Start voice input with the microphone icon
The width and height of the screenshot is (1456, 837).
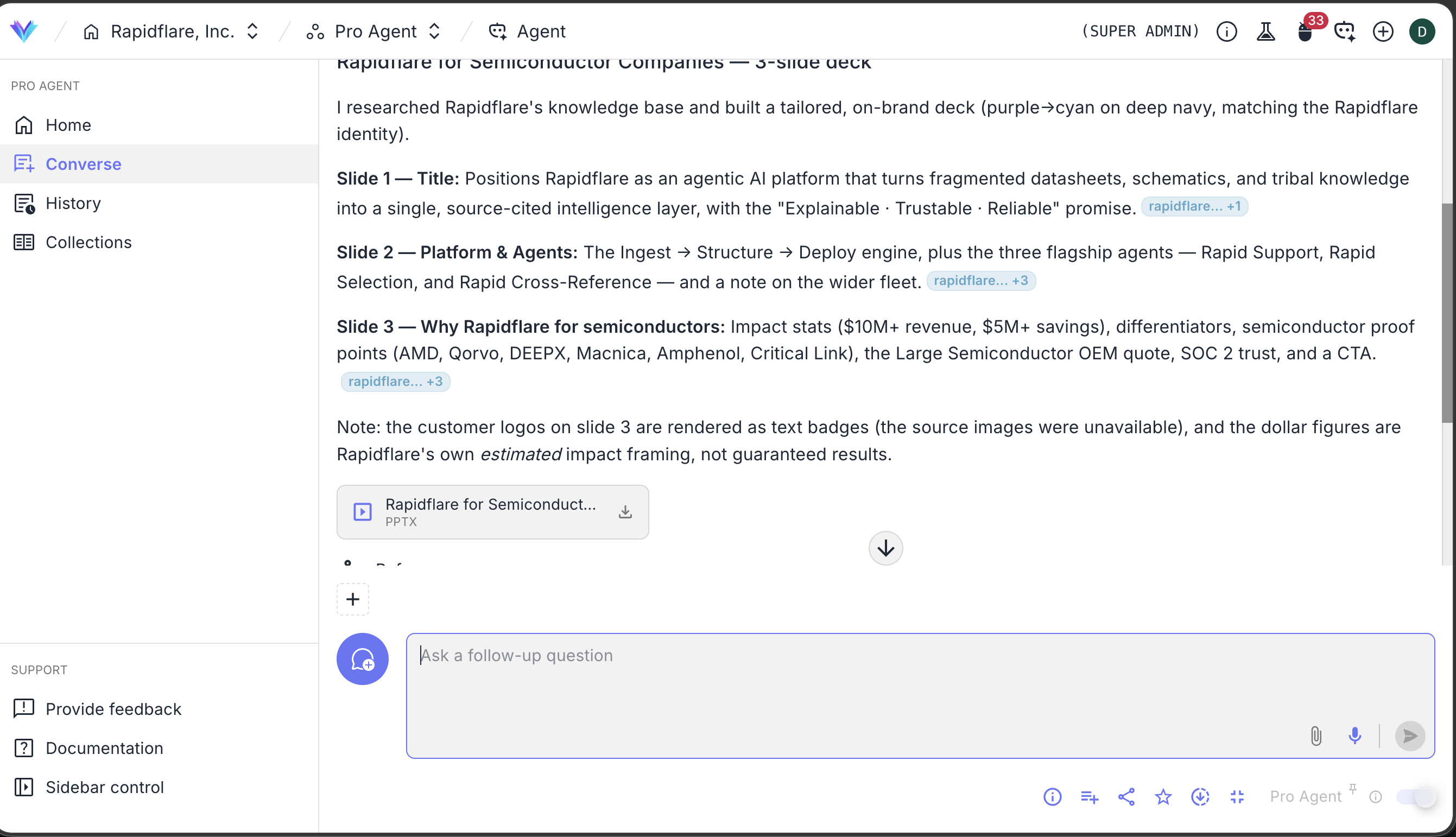pos(1355,736)
